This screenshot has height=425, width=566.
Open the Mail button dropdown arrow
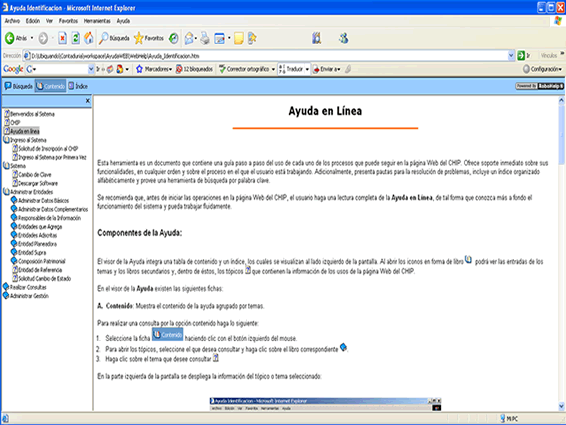(x=196, y=38)
